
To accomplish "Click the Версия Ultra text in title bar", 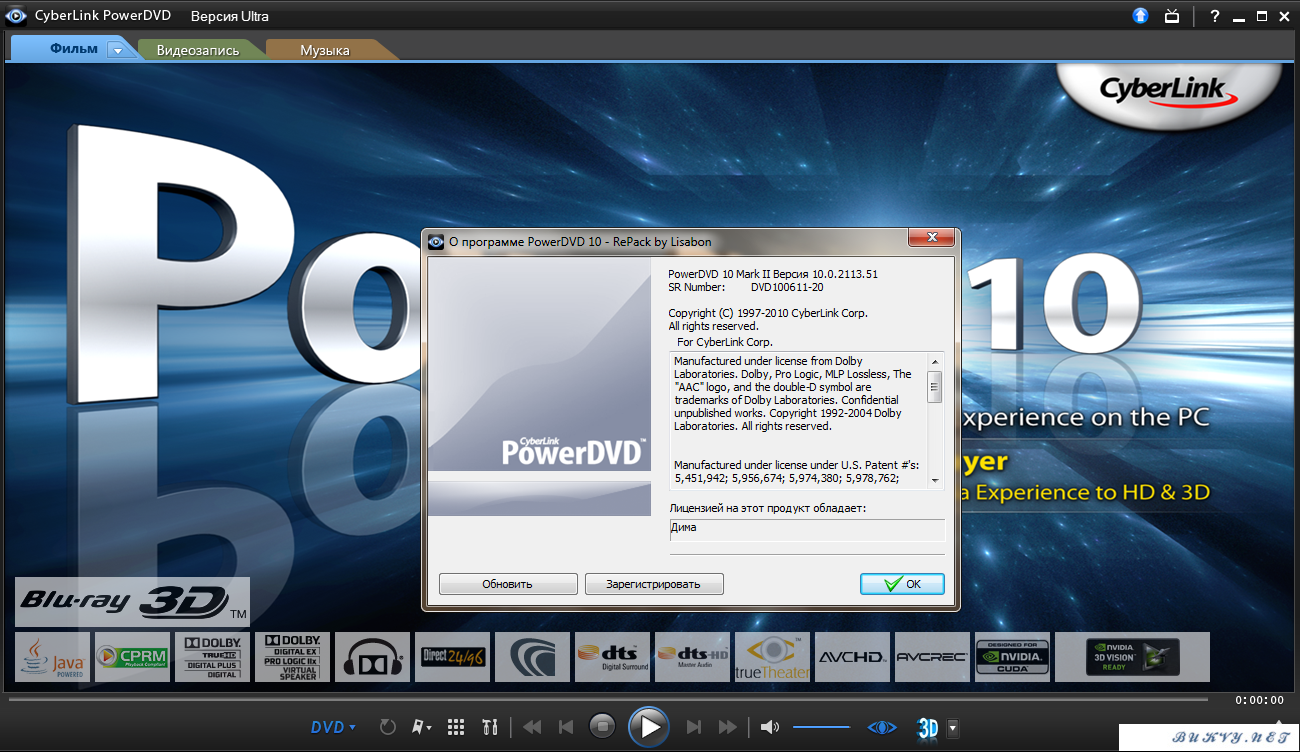I will tap(230, 16).
